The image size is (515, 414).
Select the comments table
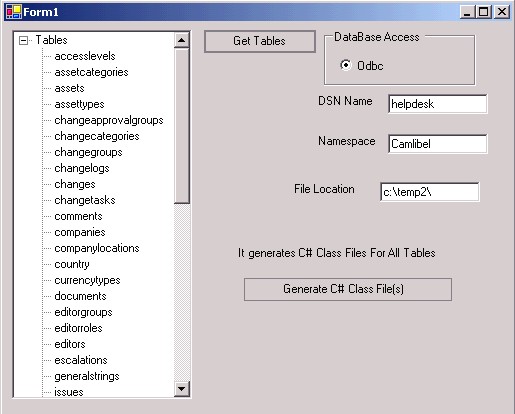tap(78, 216)
